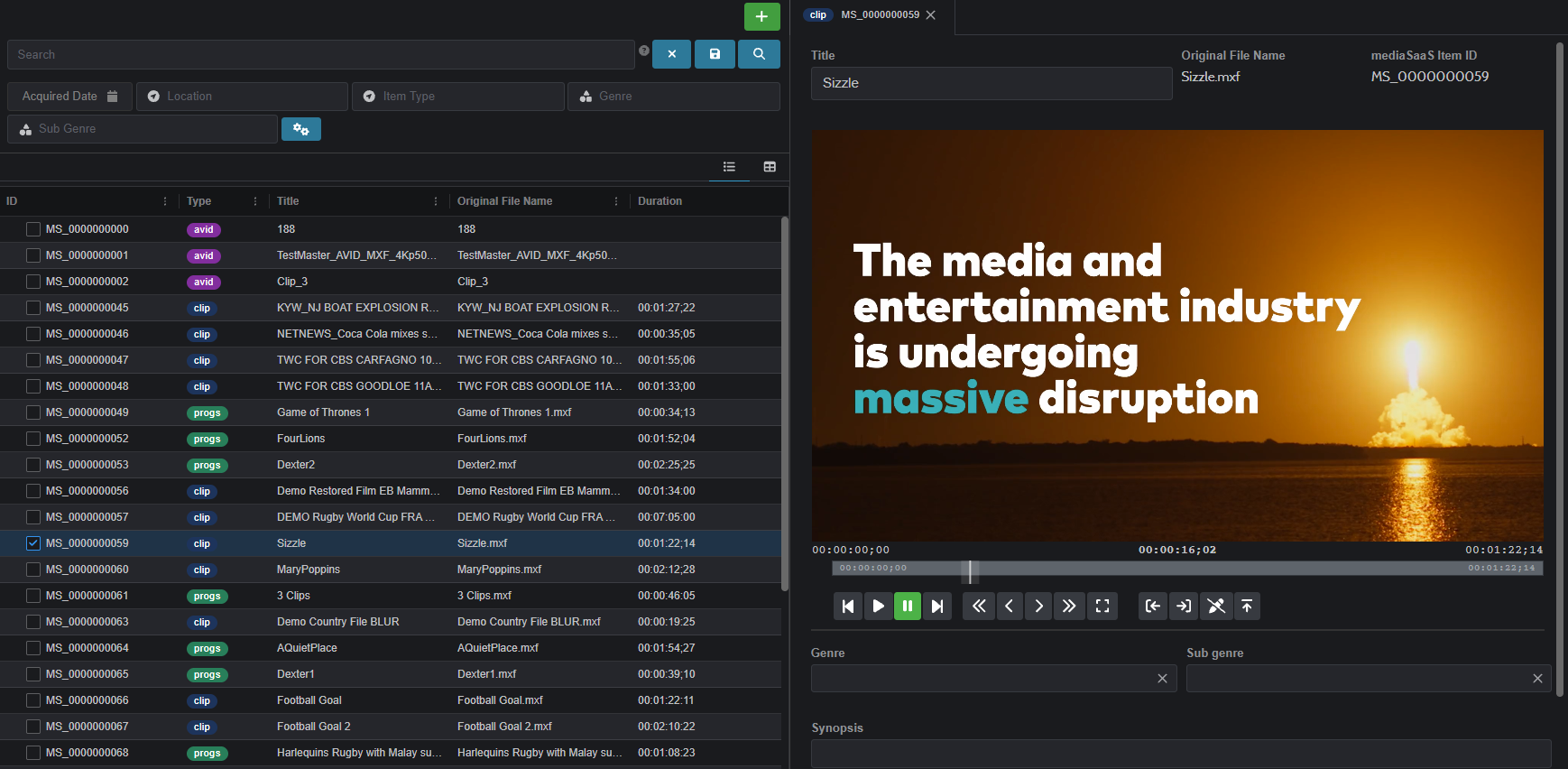Open the Location filter dropdown

pos(242,97)
